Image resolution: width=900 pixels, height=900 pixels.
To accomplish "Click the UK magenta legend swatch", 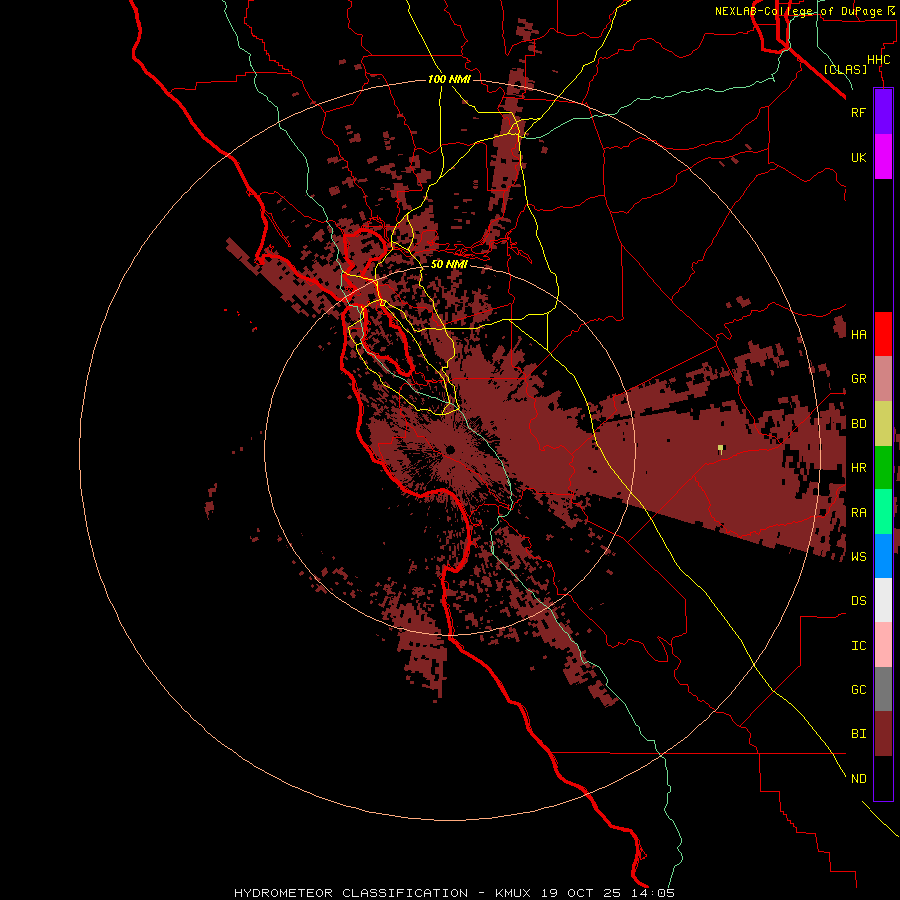I will pyautogui.click(x=883, y=157).
